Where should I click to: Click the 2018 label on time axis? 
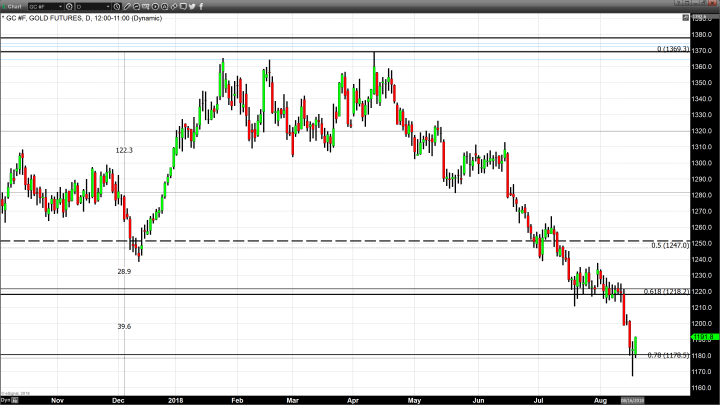175,400
